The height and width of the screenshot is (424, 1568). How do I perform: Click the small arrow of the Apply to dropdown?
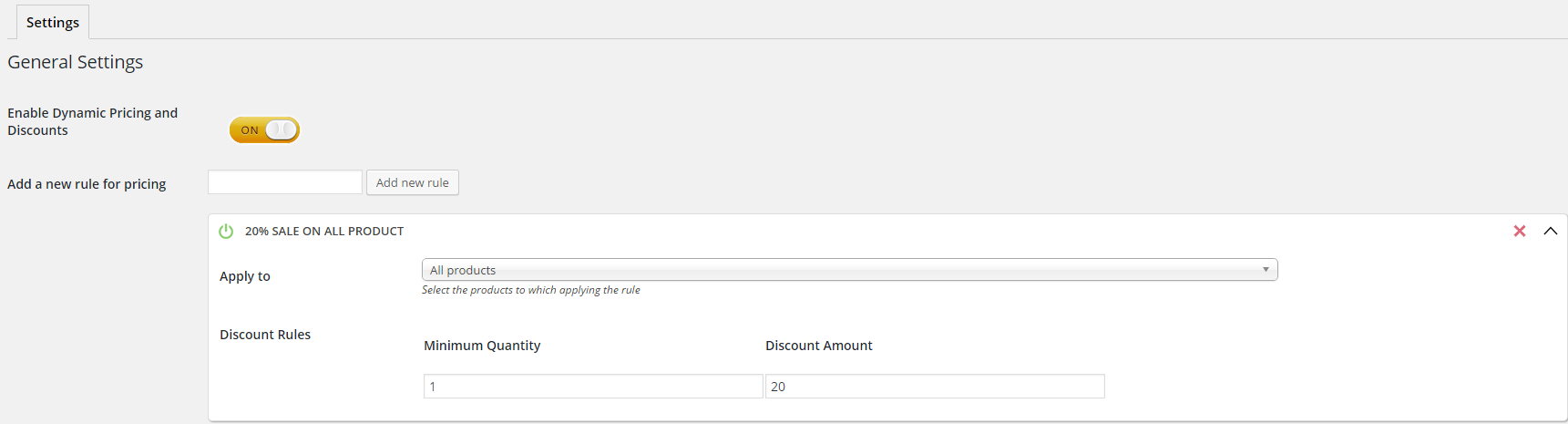1266,270
